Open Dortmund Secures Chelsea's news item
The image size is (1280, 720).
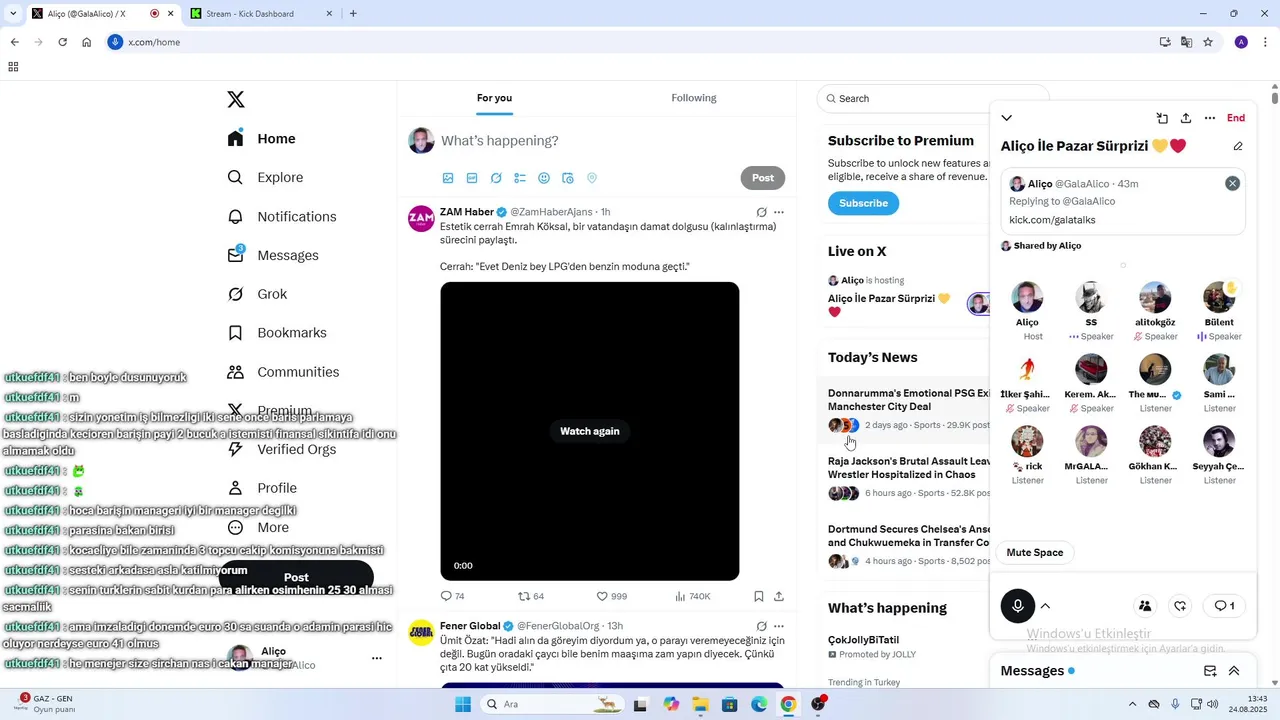coord(908,545)
